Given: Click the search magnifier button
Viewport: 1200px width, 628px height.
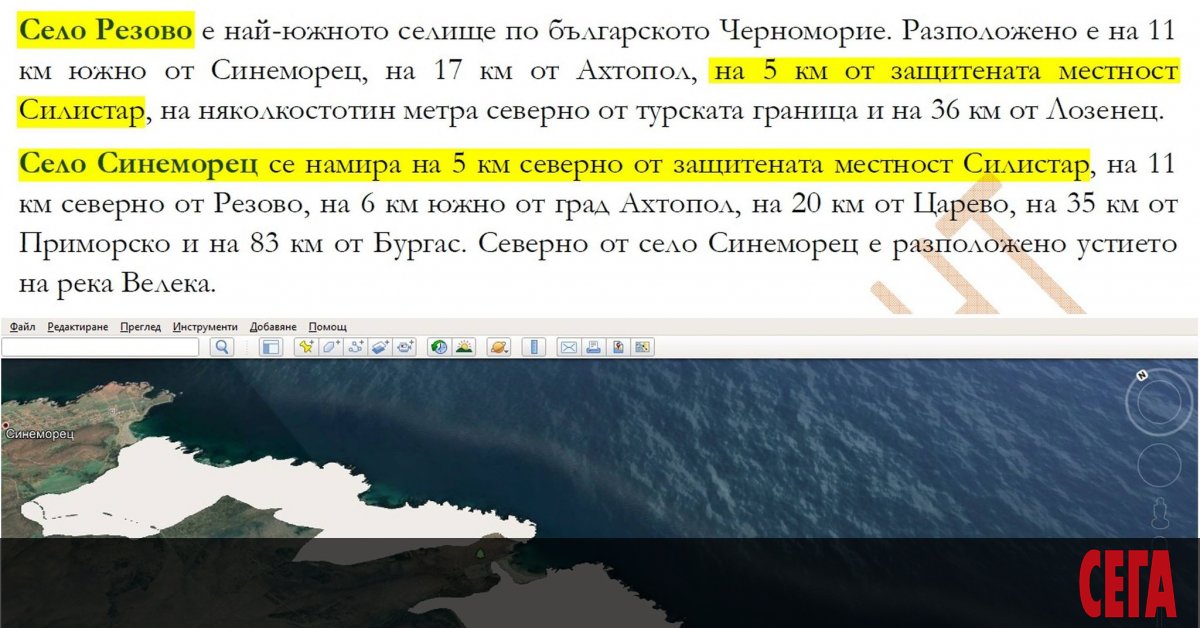Looking at the screenshot, I should tap(220, 347).
